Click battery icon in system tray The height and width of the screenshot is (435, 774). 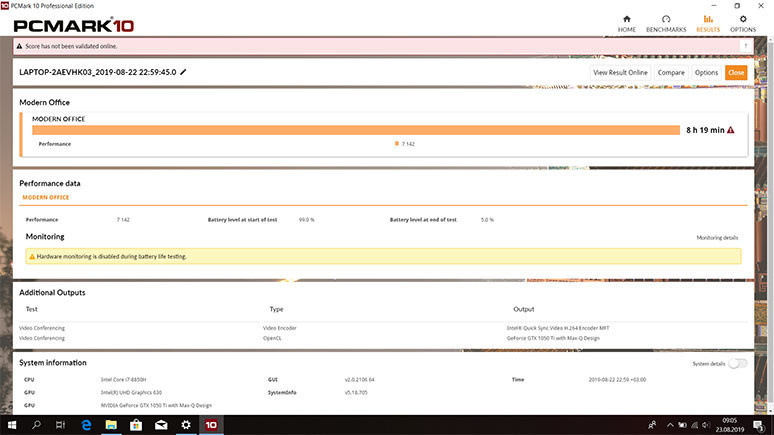pyautogui.click(x=682, y=425)
